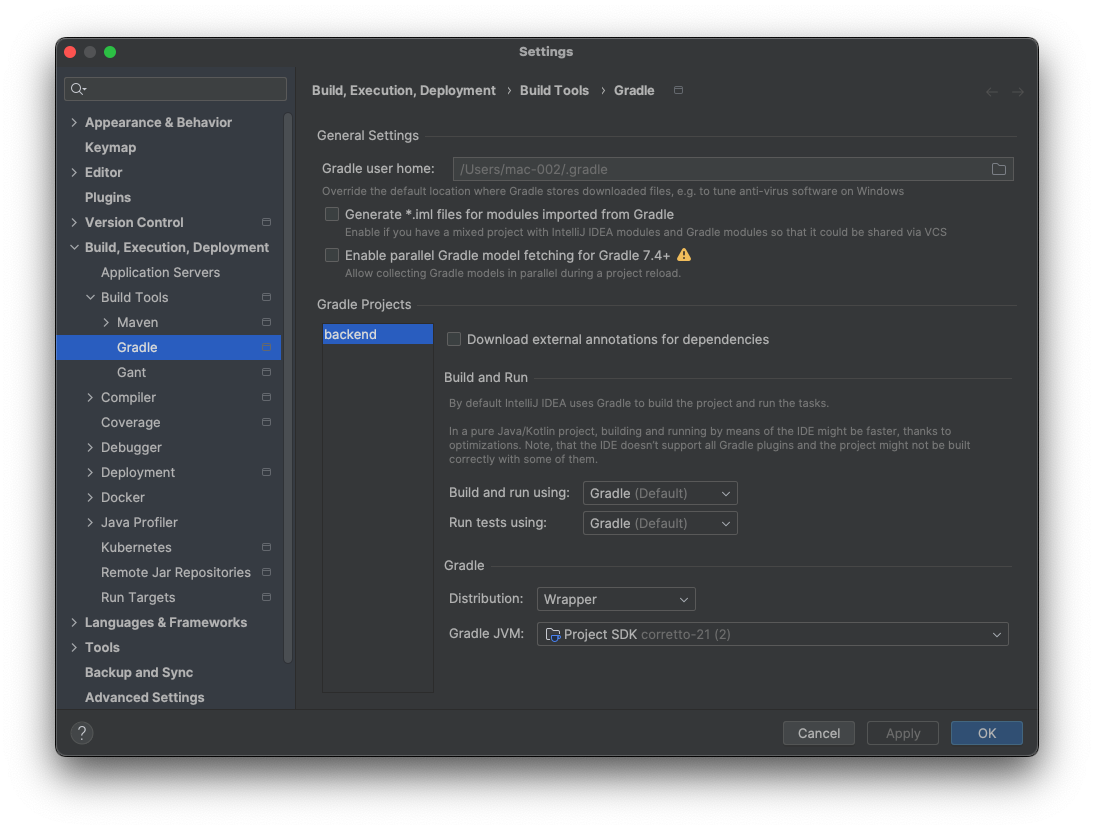Screen dimensions: 1094x830
Task: Expand the Version Control section
Action: [74, 222]
